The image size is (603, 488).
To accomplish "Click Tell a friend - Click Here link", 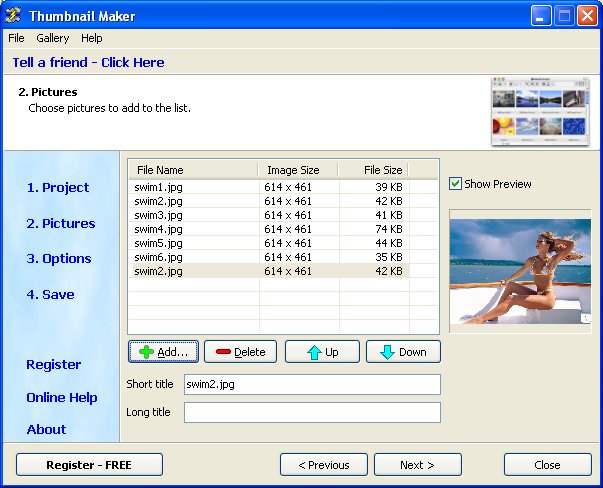I will click(88, 62).
